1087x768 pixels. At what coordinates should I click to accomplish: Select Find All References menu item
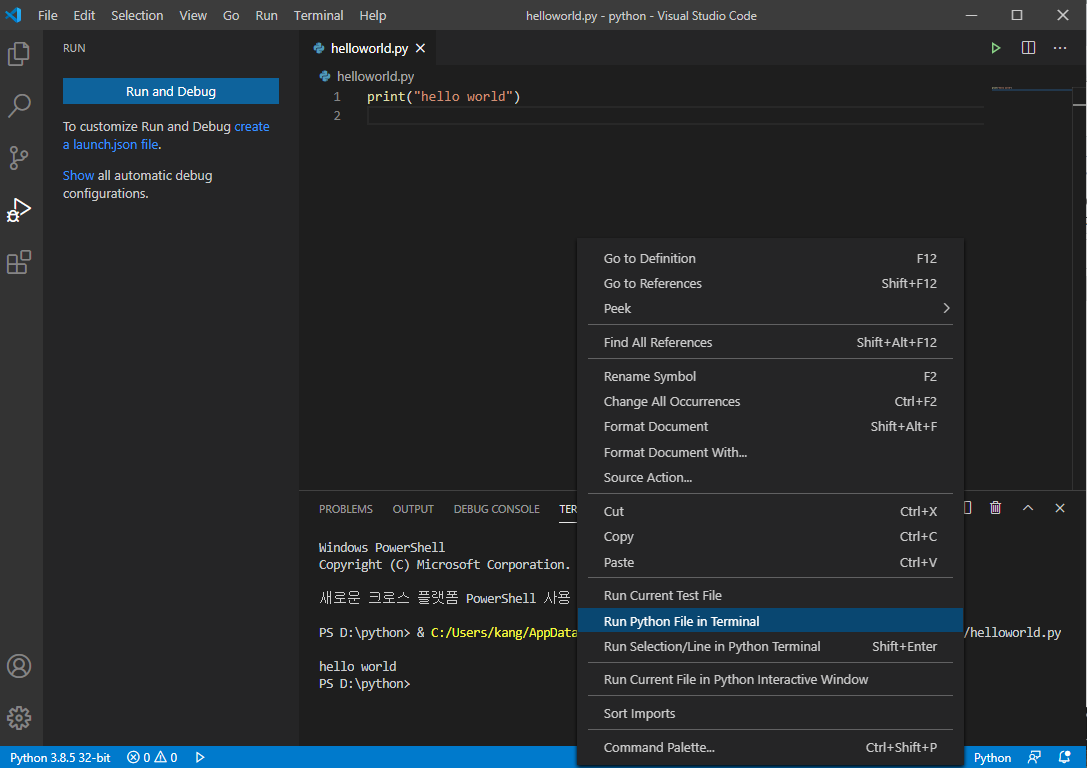tap(770, 342)
